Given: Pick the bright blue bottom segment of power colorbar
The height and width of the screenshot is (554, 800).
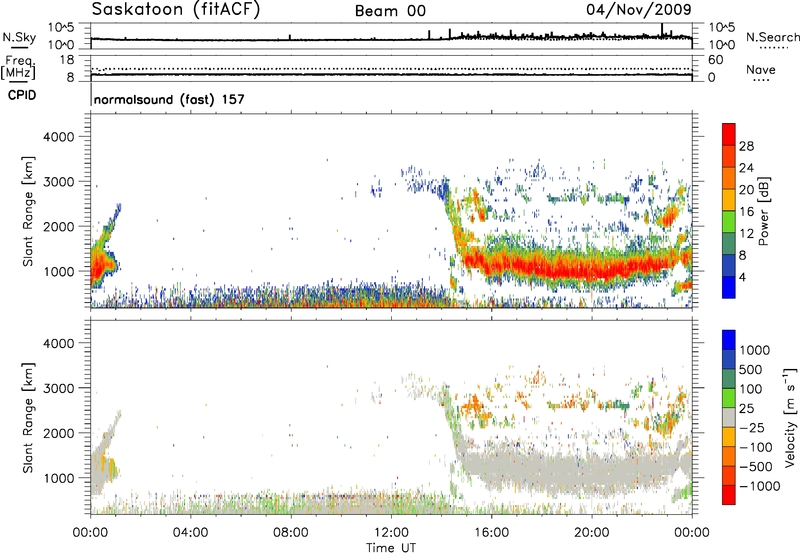Looking at the screenshot, I should pyautogui.click(x=729, y=287).
